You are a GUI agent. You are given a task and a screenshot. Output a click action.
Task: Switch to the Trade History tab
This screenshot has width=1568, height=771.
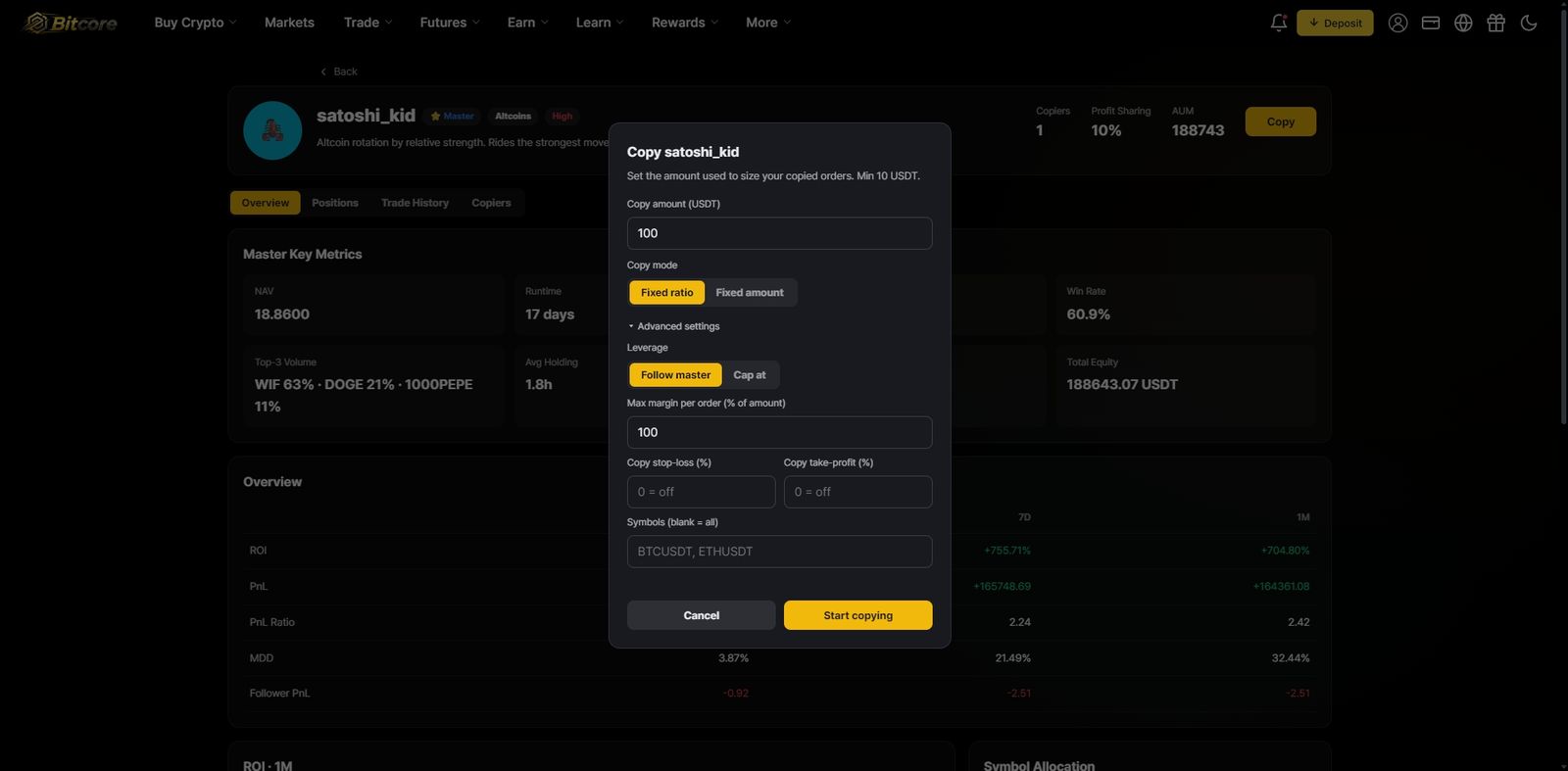click(x=415, y=203)
